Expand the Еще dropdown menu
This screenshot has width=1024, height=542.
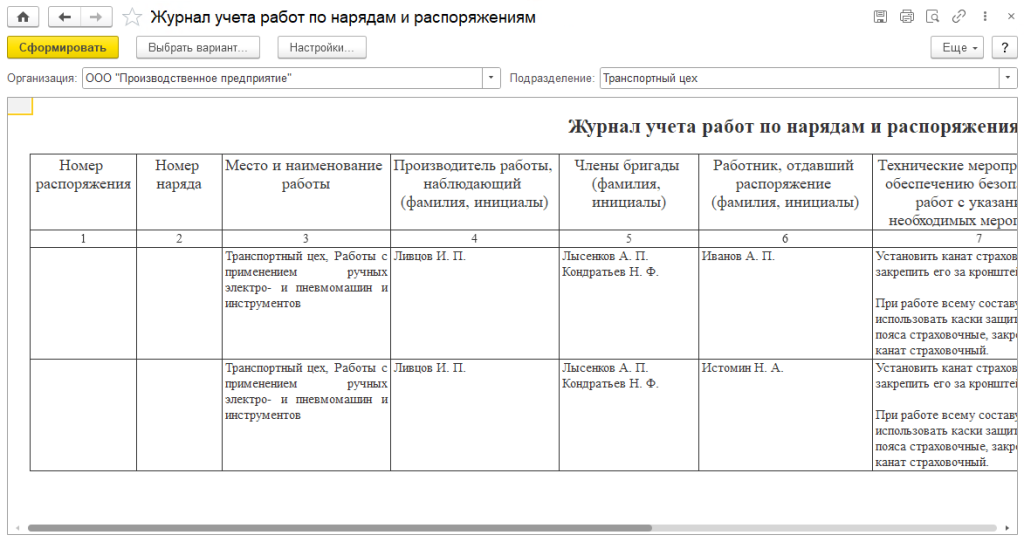pos(958,47)
